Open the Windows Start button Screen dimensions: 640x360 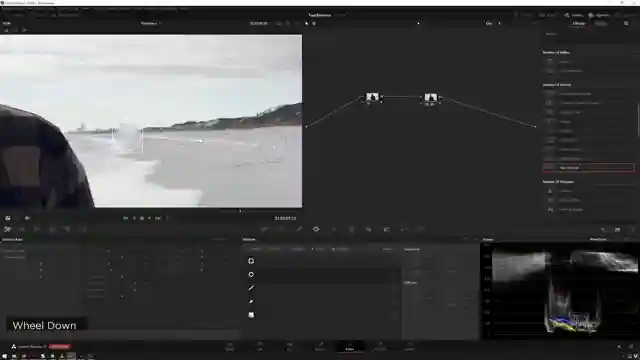point(4,356)
